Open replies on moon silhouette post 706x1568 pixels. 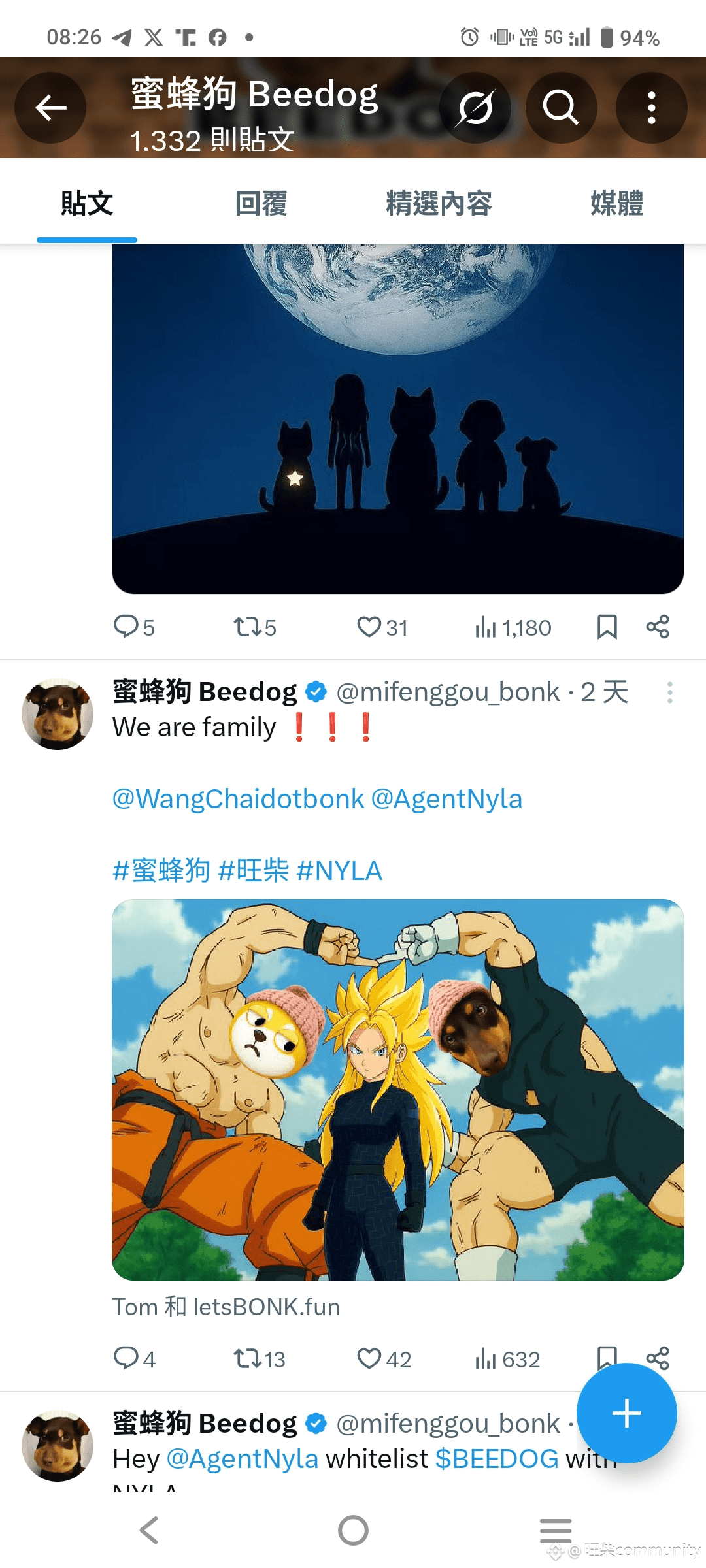point(134,627)
